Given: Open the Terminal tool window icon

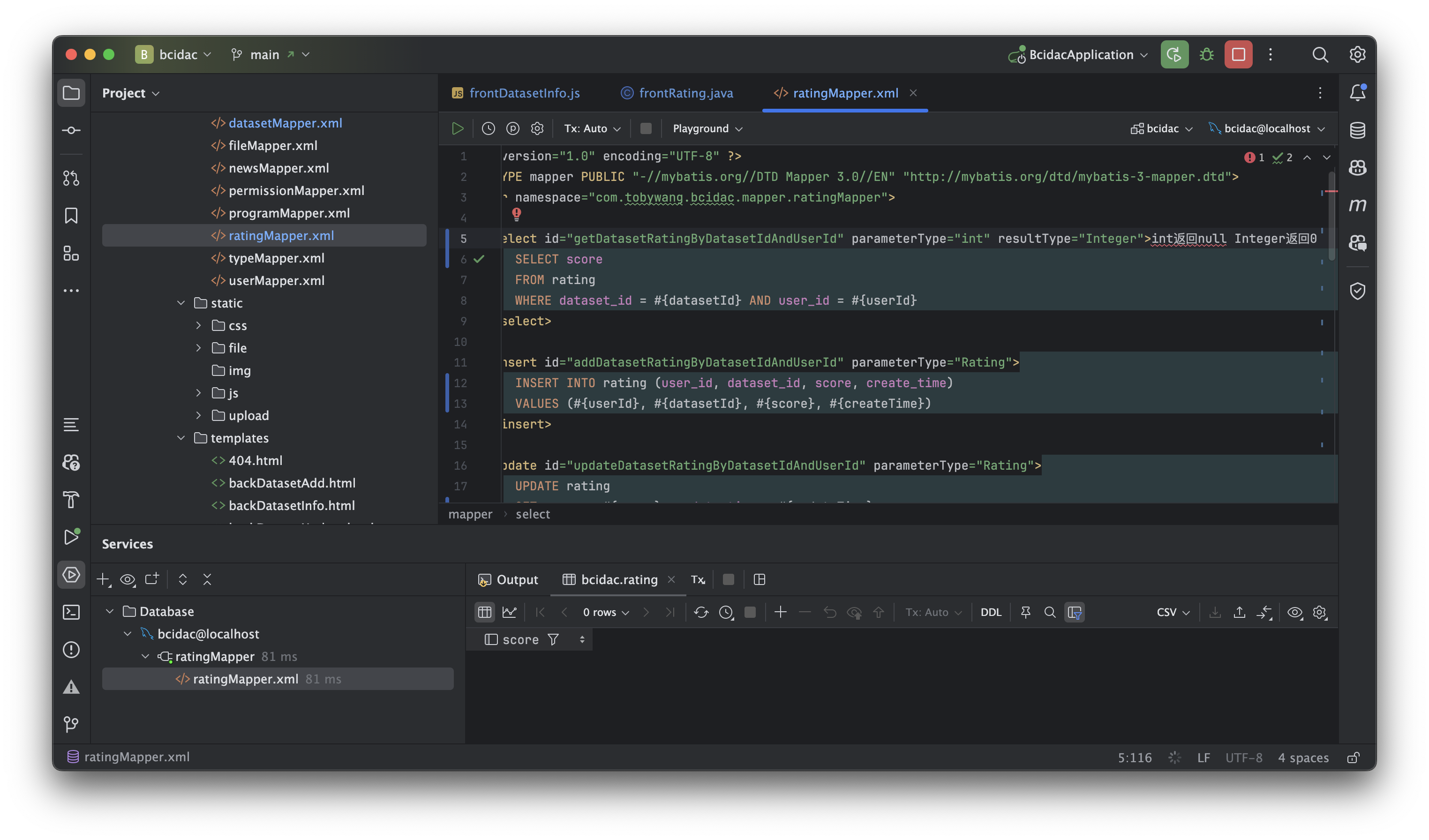Looking at the screenshot, I should click(71, 612).
